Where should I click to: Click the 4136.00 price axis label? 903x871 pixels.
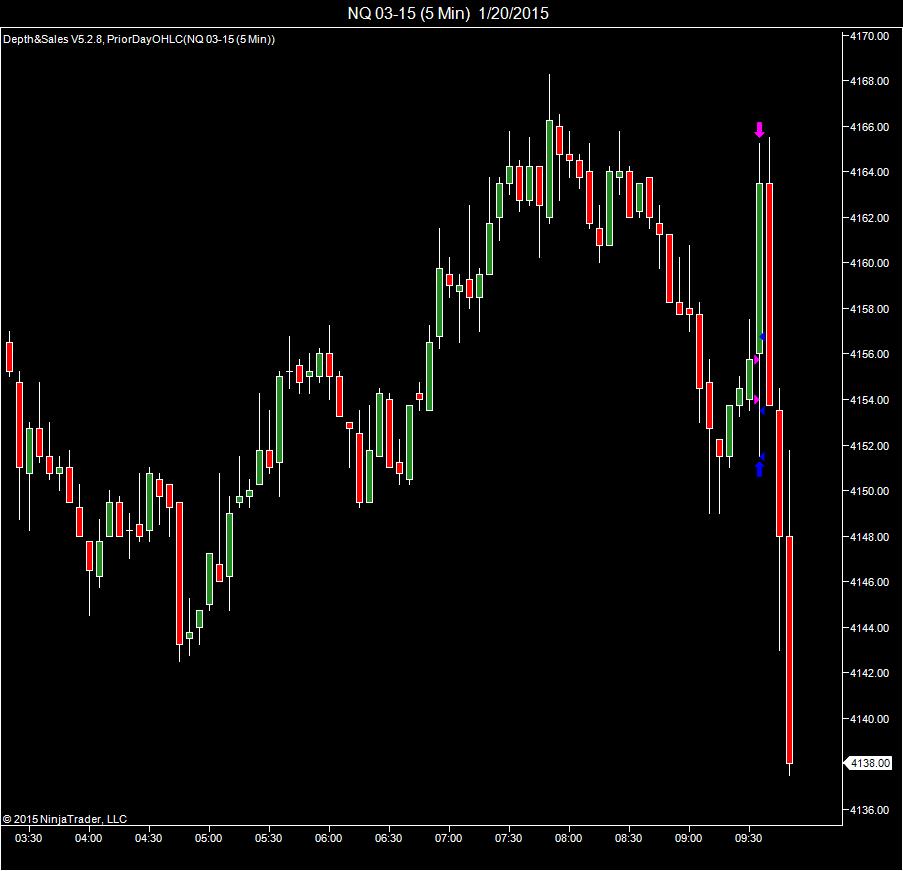870,809
